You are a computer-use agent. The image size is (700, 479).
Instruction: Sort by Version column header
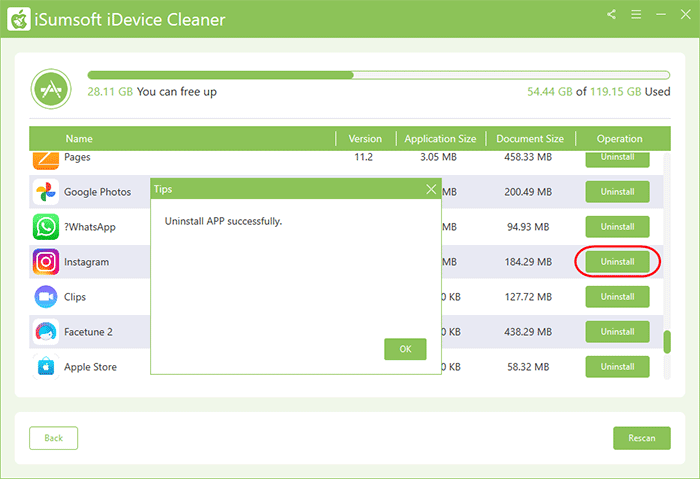(x=365, y=139)
